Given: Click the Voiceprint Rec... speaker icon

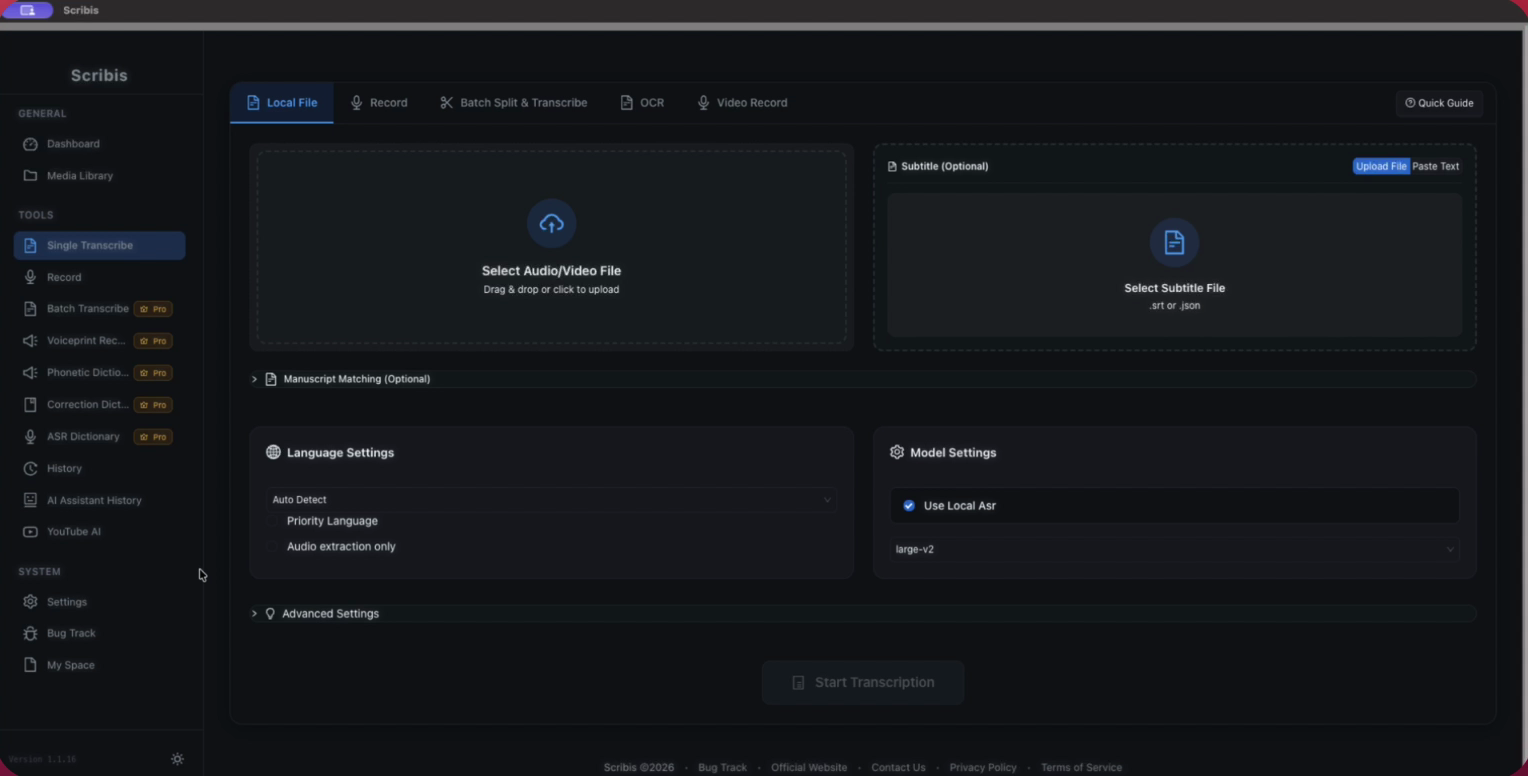Looking at the screenshot, I should 30,341.
